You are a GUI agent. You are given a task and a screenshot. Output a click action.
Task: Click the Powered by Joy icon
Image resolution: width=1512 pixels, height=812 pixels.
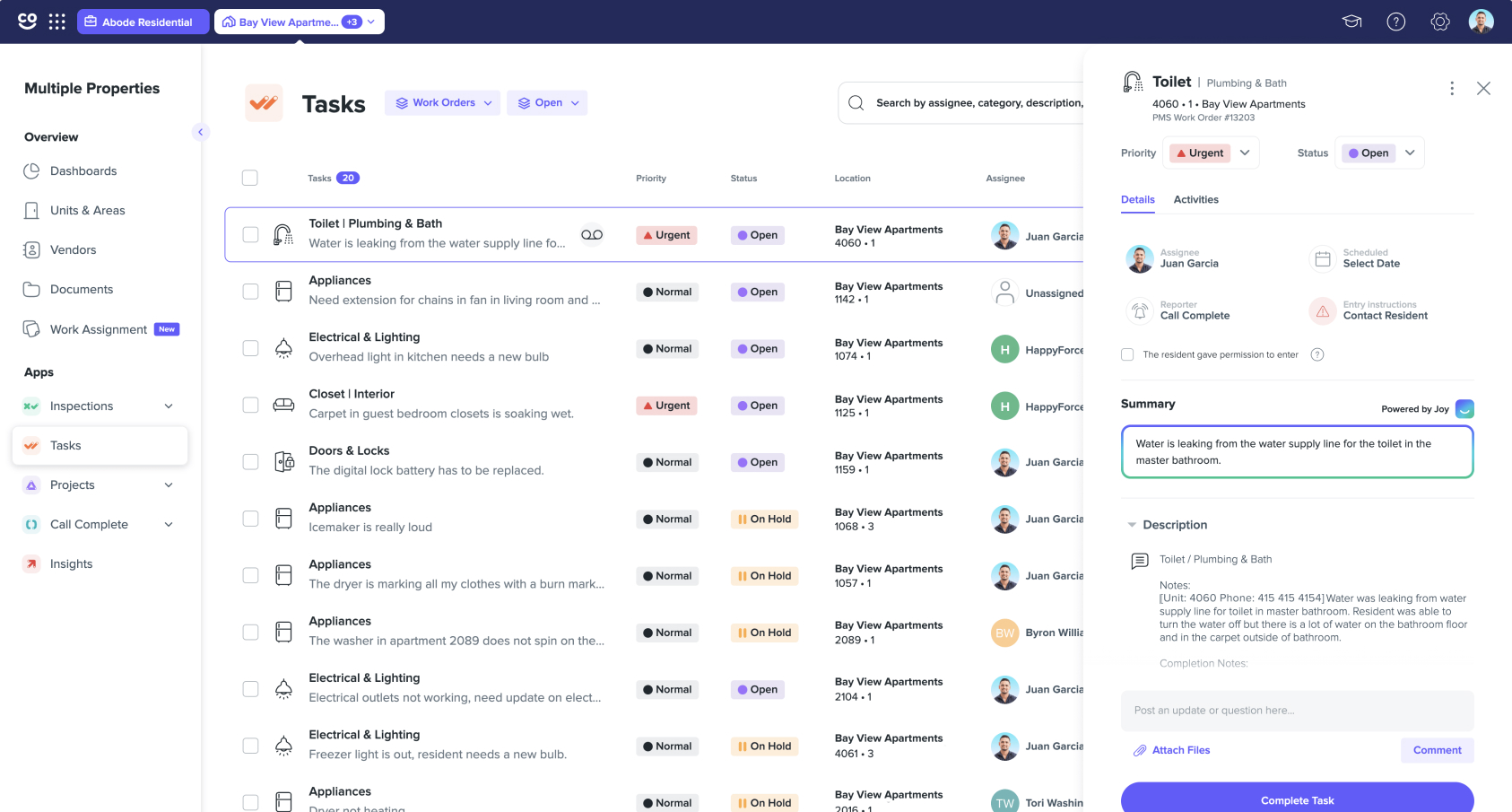(1464, 409)
